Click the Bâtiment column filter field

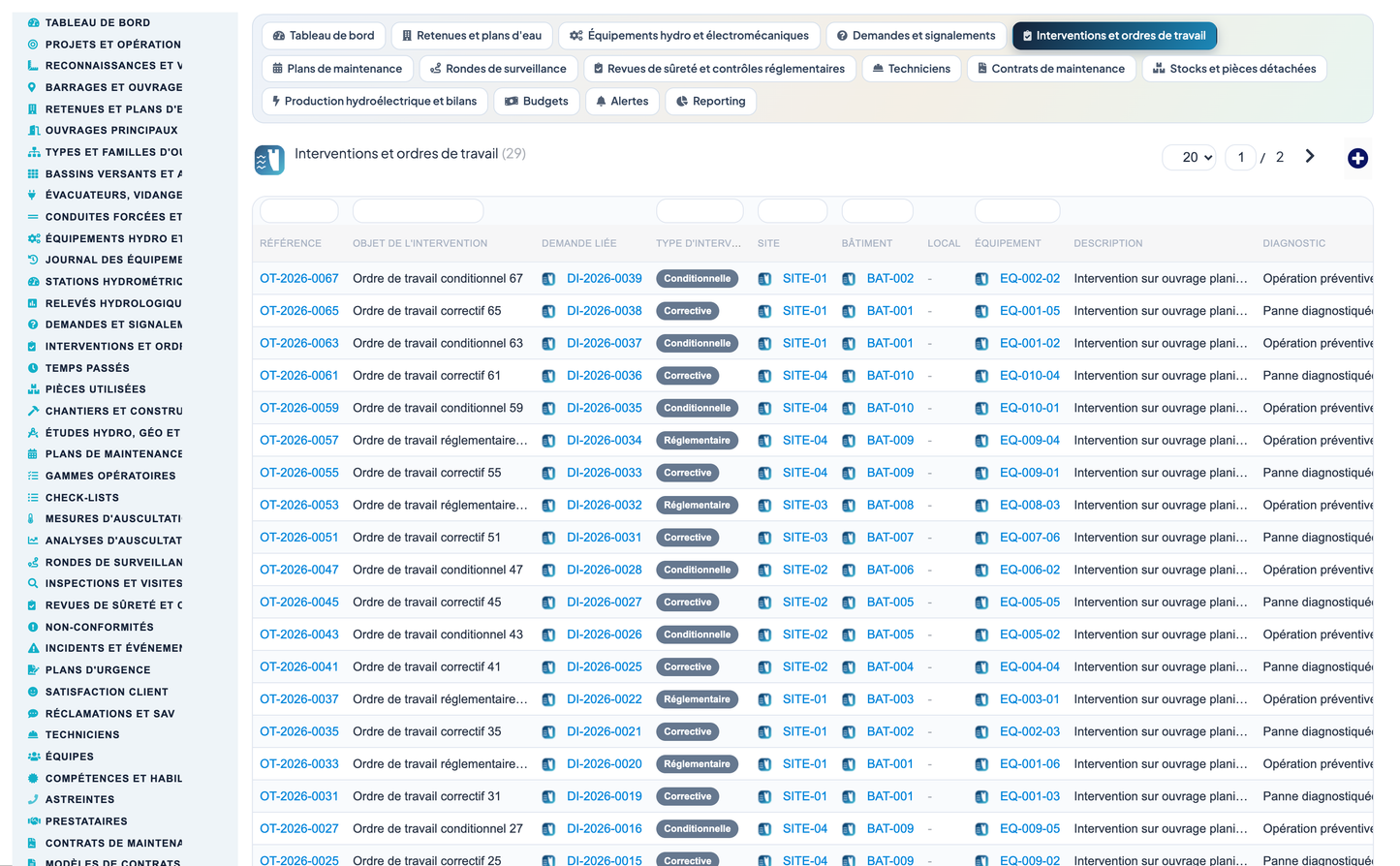click(x=878, y=210)
